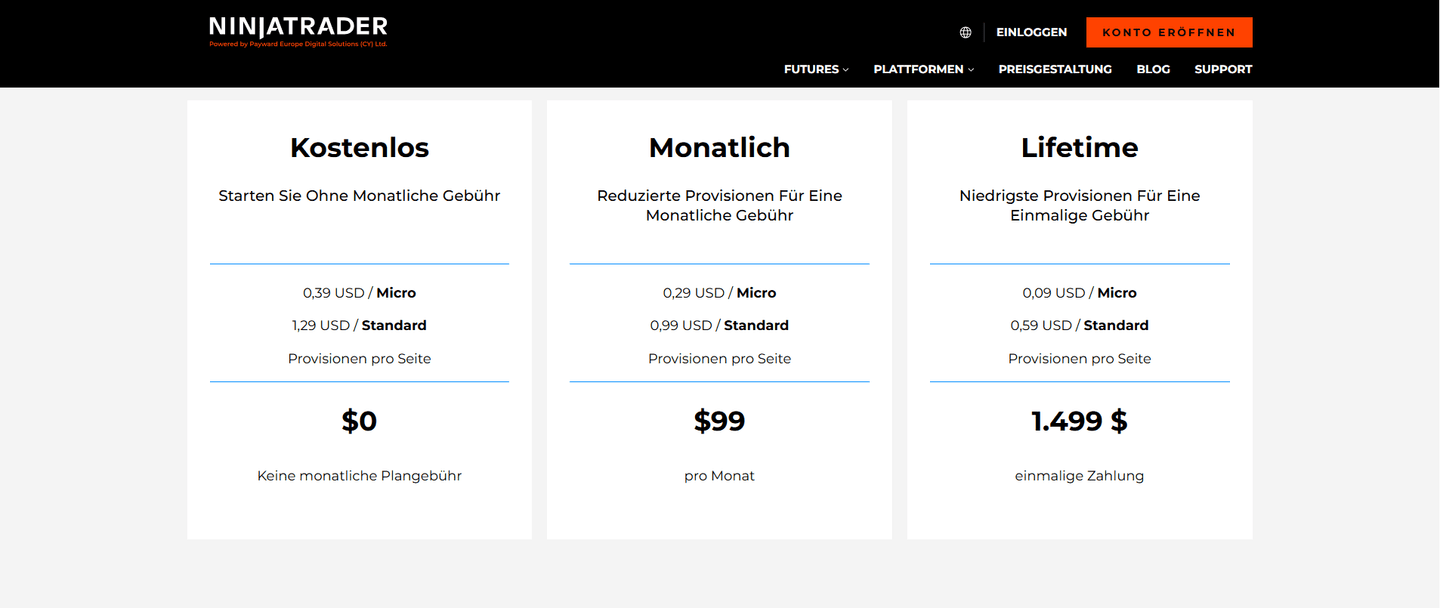Expand the Futures dropdown menu
The image size is (1440, 608).
click(x=816, y=69)
